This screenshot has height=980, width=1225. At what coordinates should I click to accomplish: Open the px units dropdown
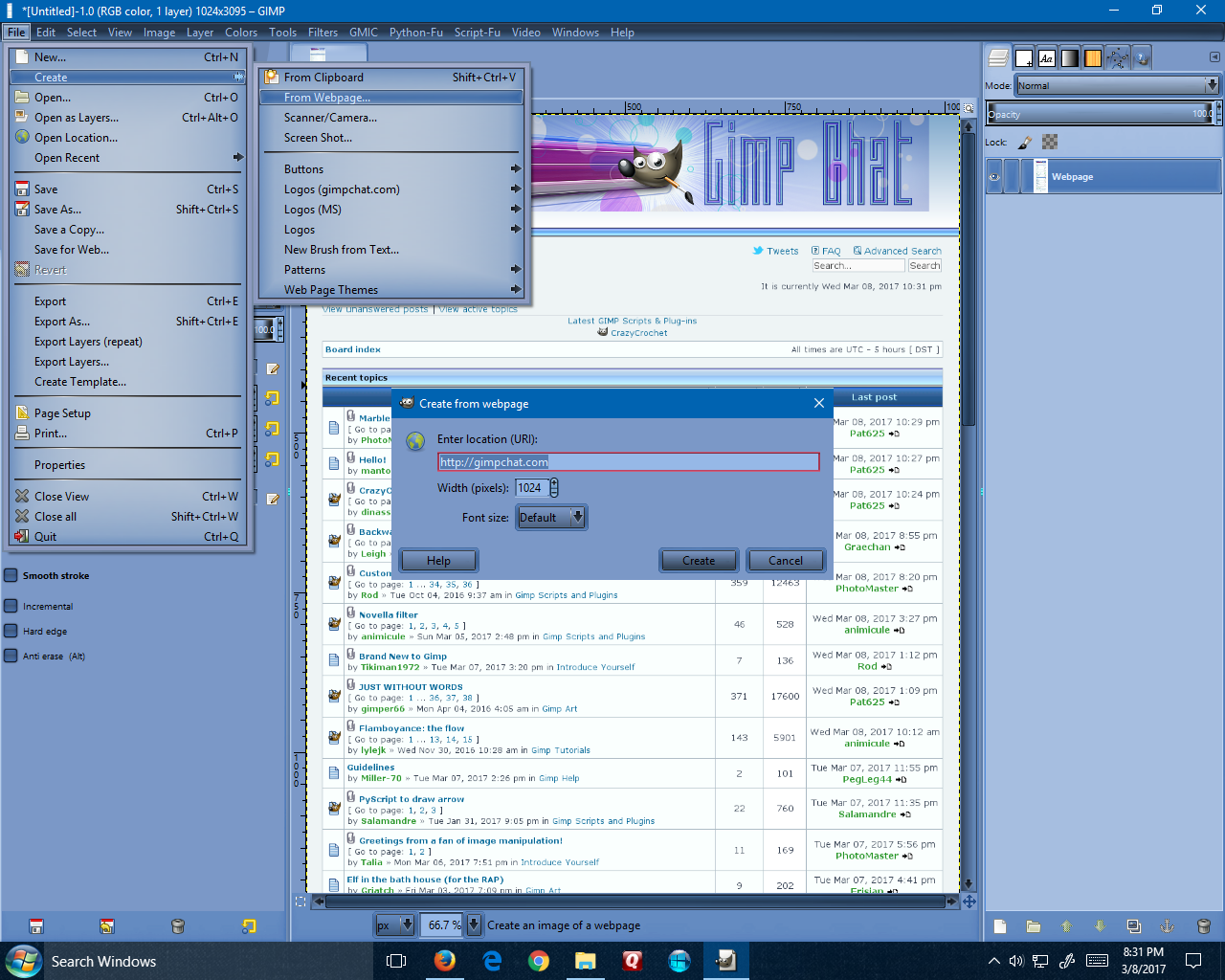point(395,924)
